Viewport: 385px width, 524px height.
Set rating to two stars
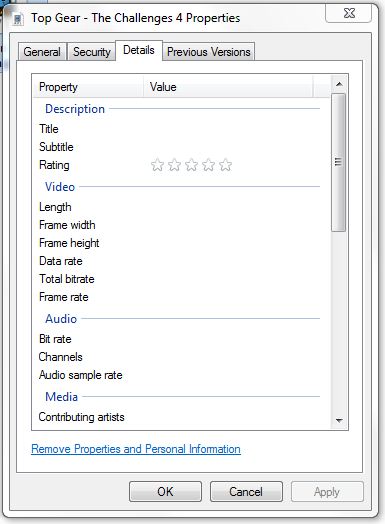[x=174, y=165]
